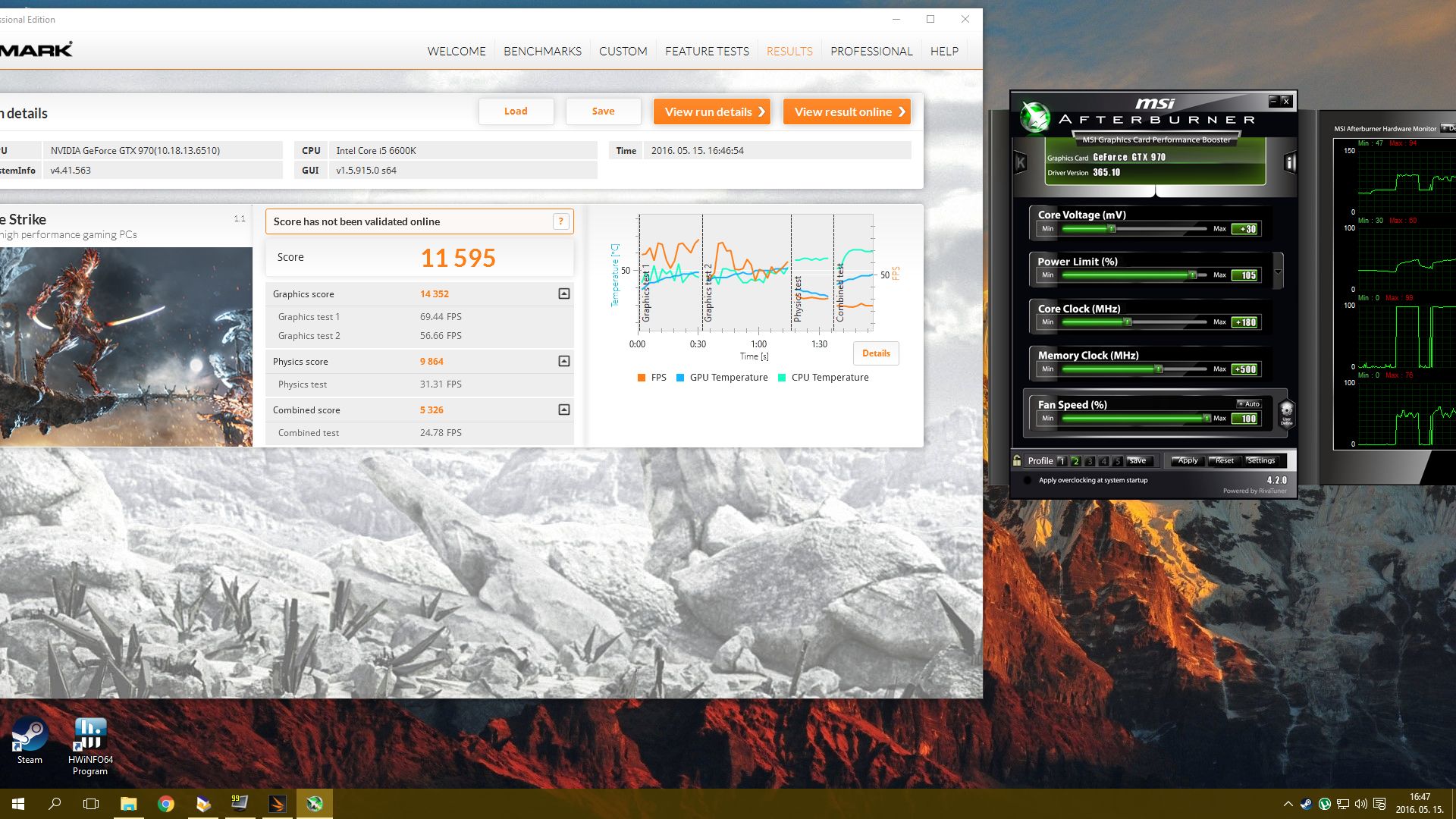Viewport: 1456px width, 819px height.
Task: Open the PROFESSIONAL tab
Action: pyautogui.click(x=871, y=51)
